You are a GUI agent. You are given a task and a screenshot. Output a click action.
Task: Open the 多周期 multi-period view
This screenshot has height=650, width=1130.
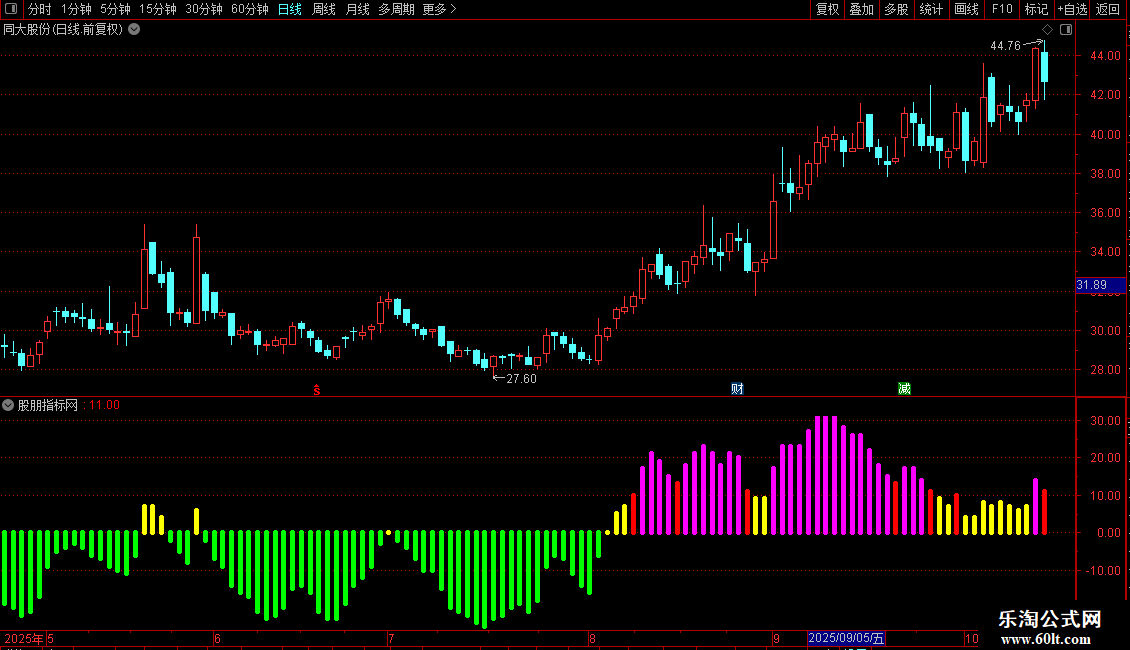(x=396, y=9)
